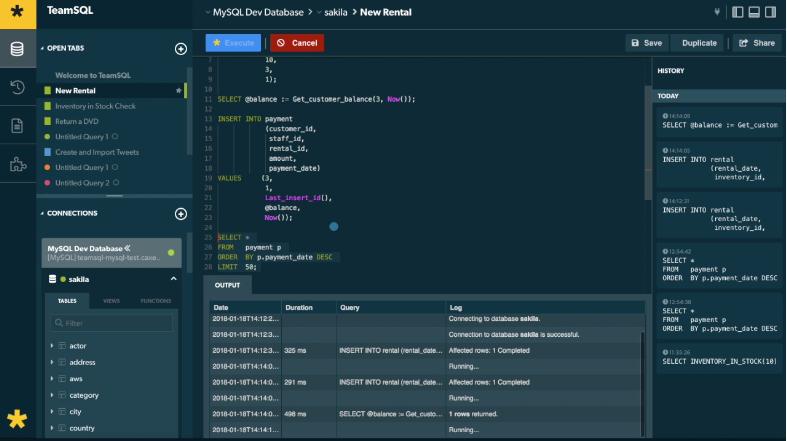The height and width of the screenshot is (441, 787).
Task: Expand the category table node
Action: (52, 395)
